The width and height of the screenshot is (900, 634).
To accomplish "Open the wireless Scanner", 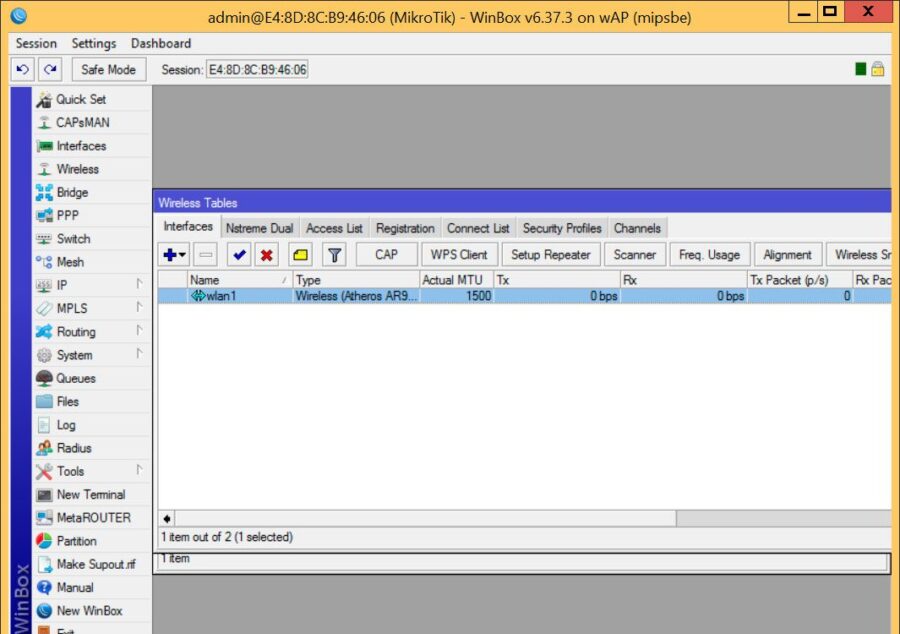I will [x=634, y=255].
